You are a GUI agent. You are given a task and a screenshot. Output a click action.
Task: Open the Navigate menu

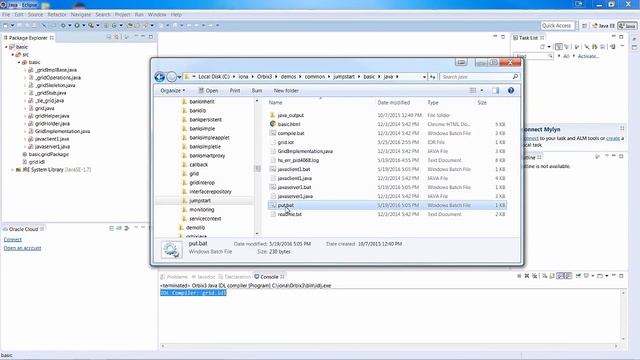pyautogui.click(x=81, y=14)
